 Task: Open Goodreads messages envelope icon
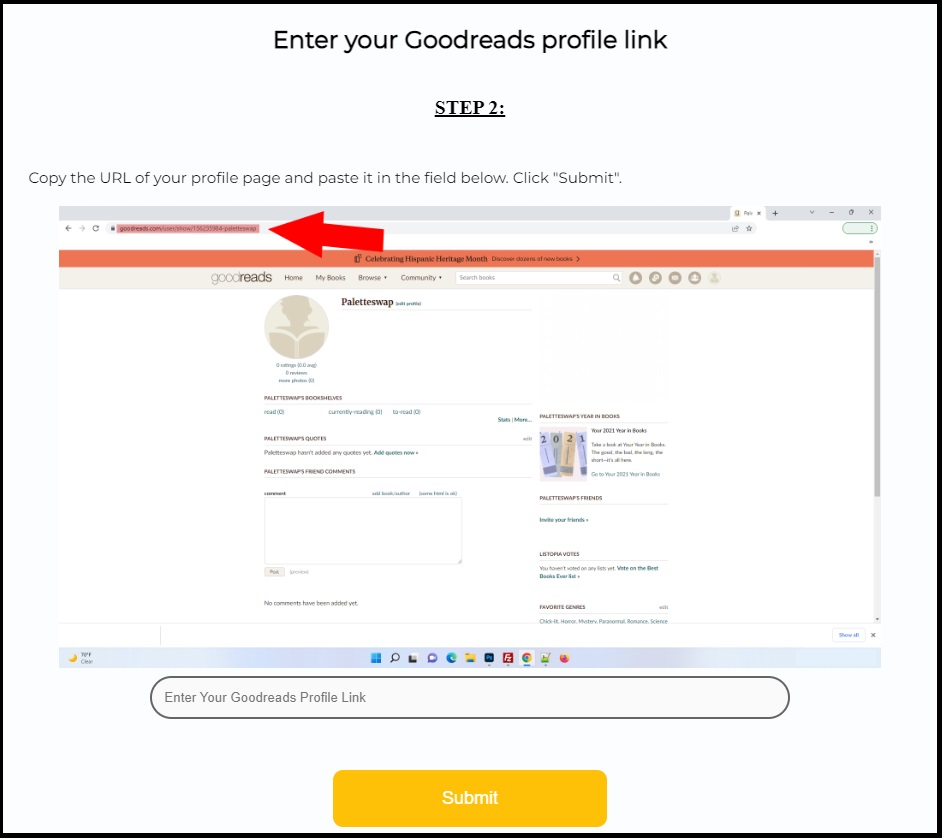675,278
